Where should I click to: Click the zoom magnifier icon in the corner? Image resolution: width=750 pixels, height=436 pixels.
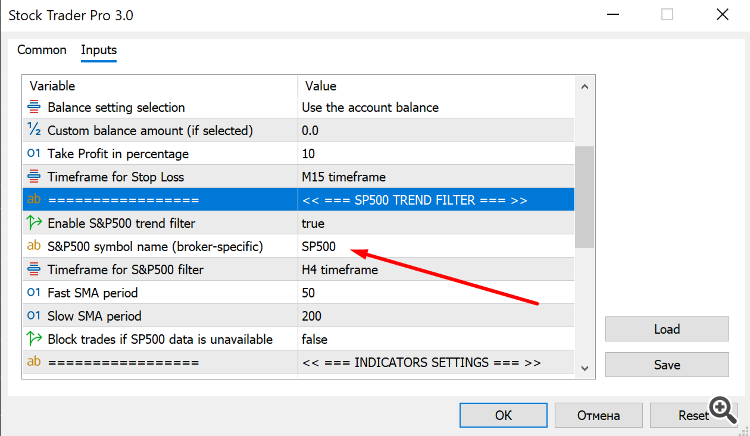pyautogui.click(x=722, y=408)
